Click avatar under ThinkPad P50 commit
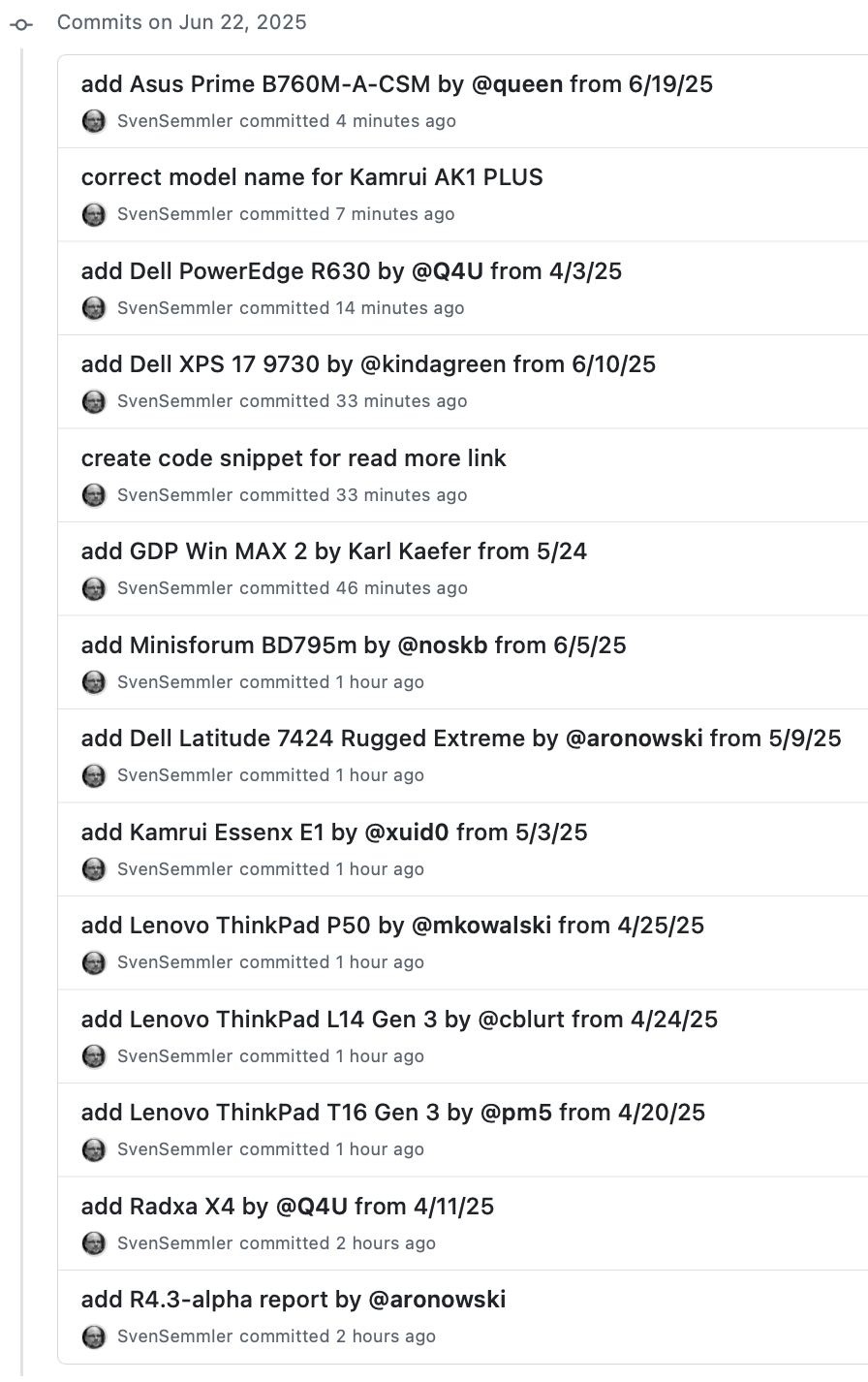This screenshot has height=1382, width=868. coord(94,962)
